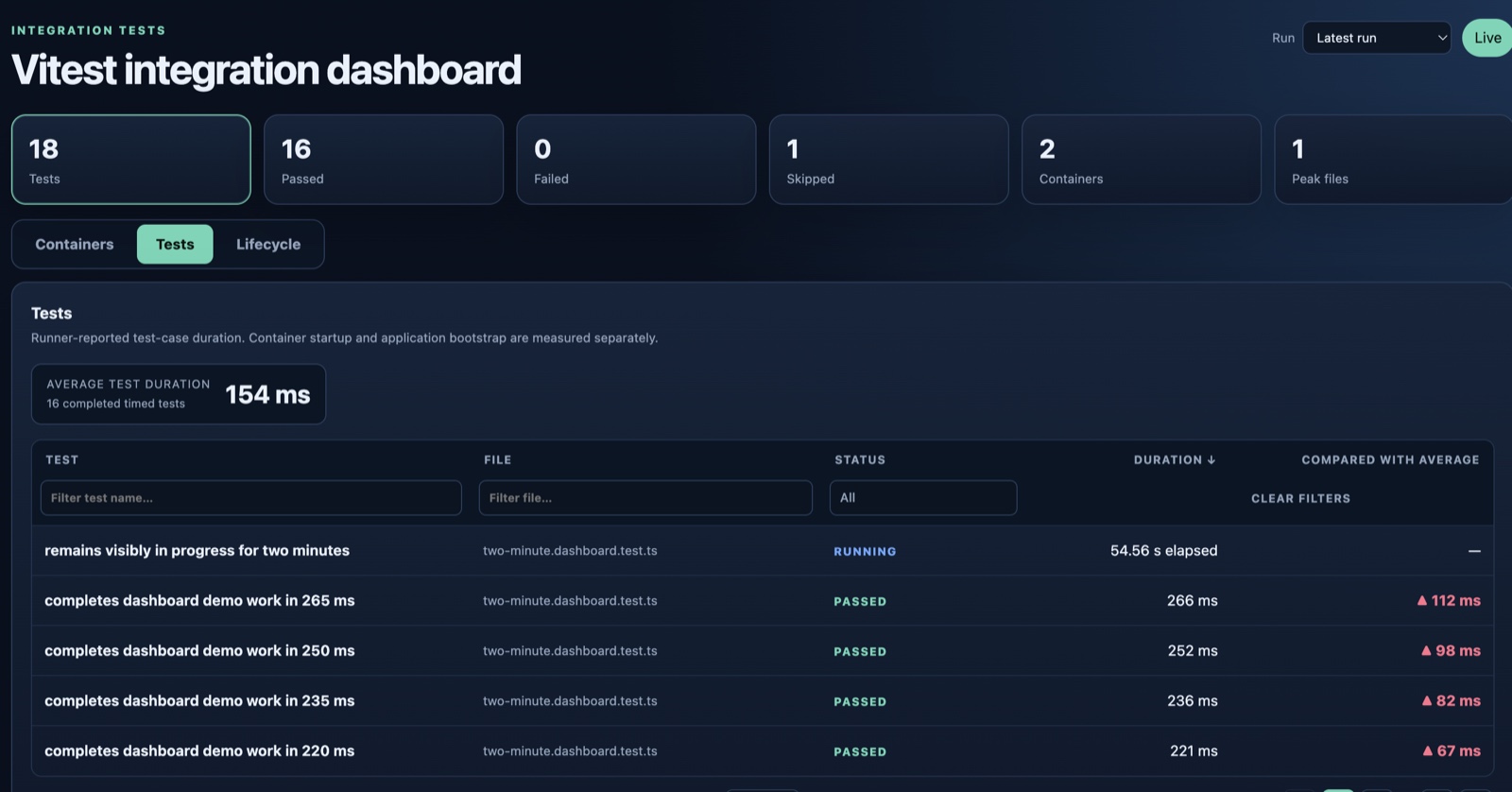Select the 0 Failed summary card
Image resolution: width=1512 pixels, height=792 pixels.
[636, 160]
